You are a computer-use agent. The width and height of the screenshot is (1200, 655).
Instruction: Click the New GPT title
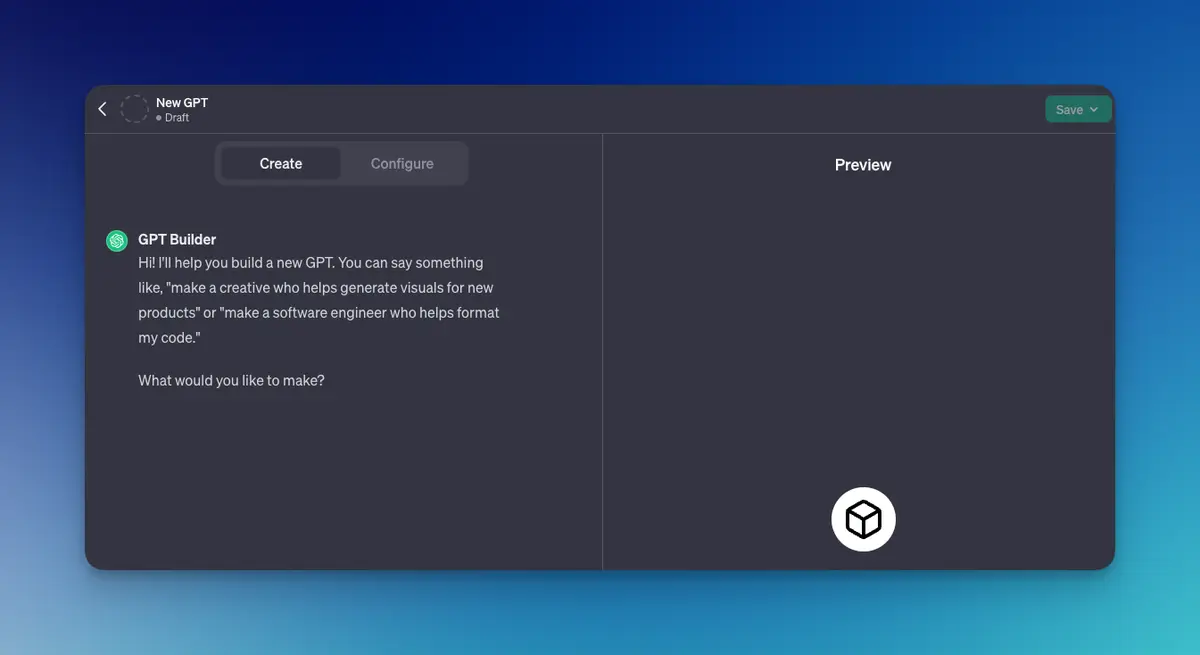(x=182, y=102)
